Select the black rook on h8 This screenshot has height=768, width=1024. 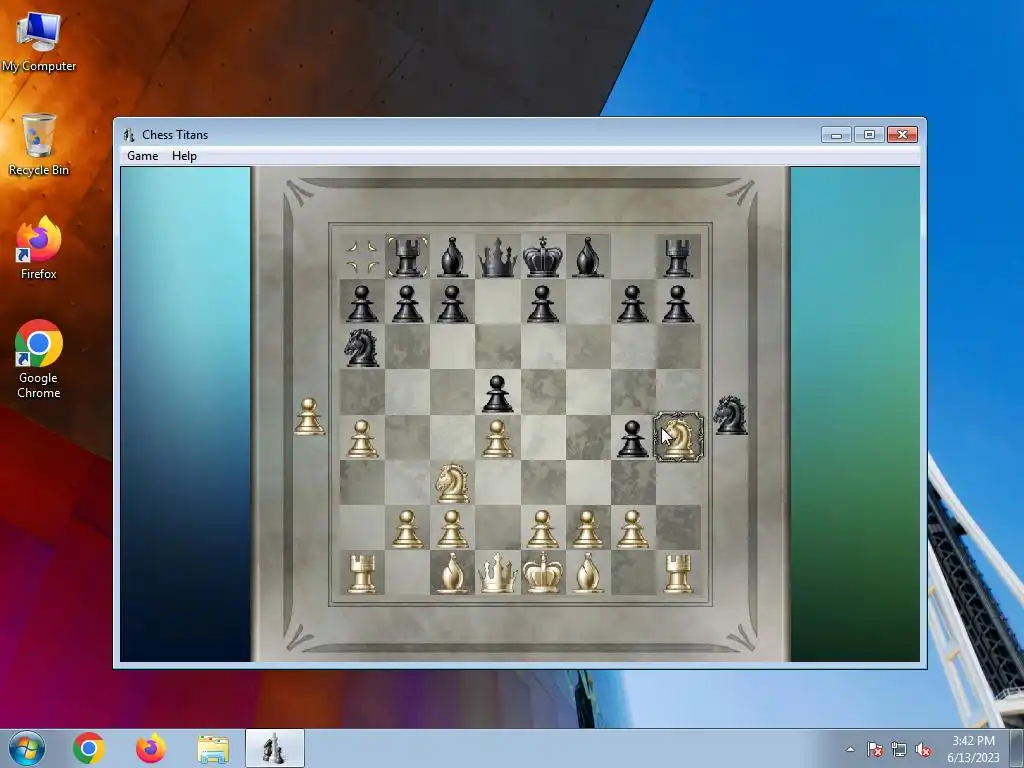(678, 257)
